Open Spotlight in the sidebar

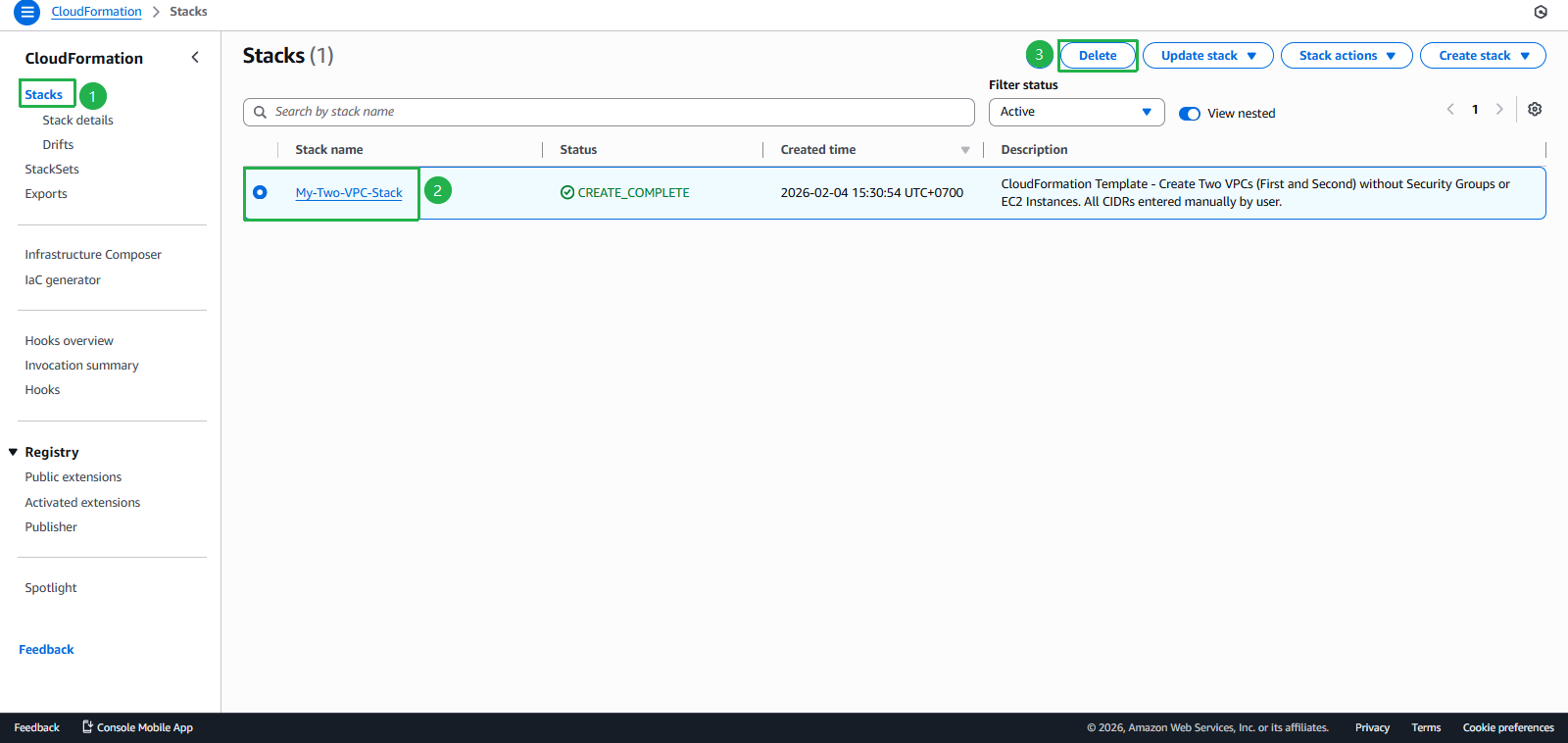point(51,587)
